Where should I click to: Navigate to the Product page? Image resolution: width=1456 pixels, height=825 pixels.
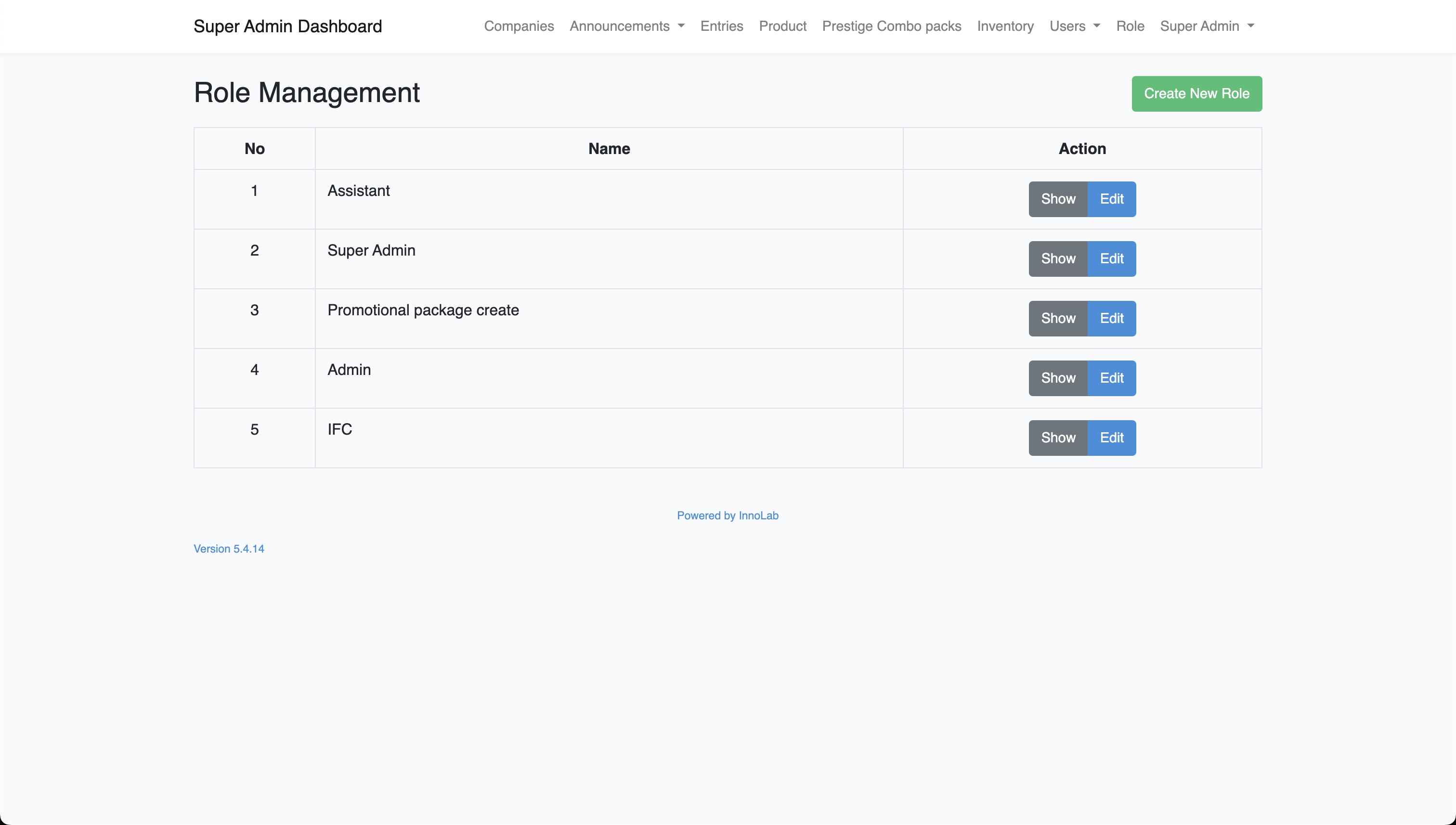(782, 26)
